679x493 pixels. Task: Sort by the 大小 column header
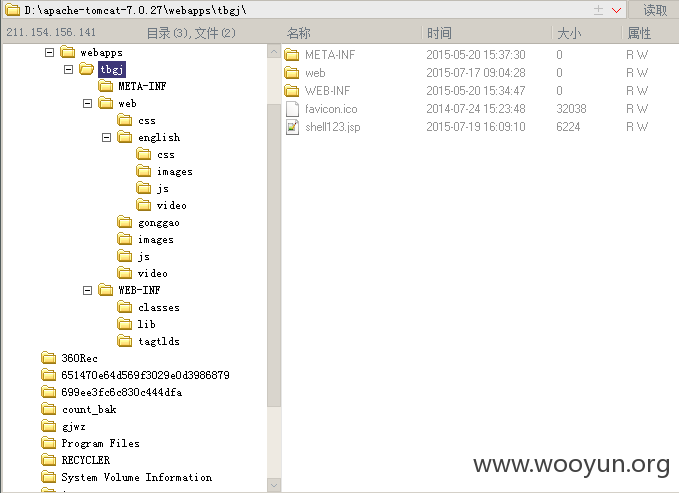click(x=569, y=33)
